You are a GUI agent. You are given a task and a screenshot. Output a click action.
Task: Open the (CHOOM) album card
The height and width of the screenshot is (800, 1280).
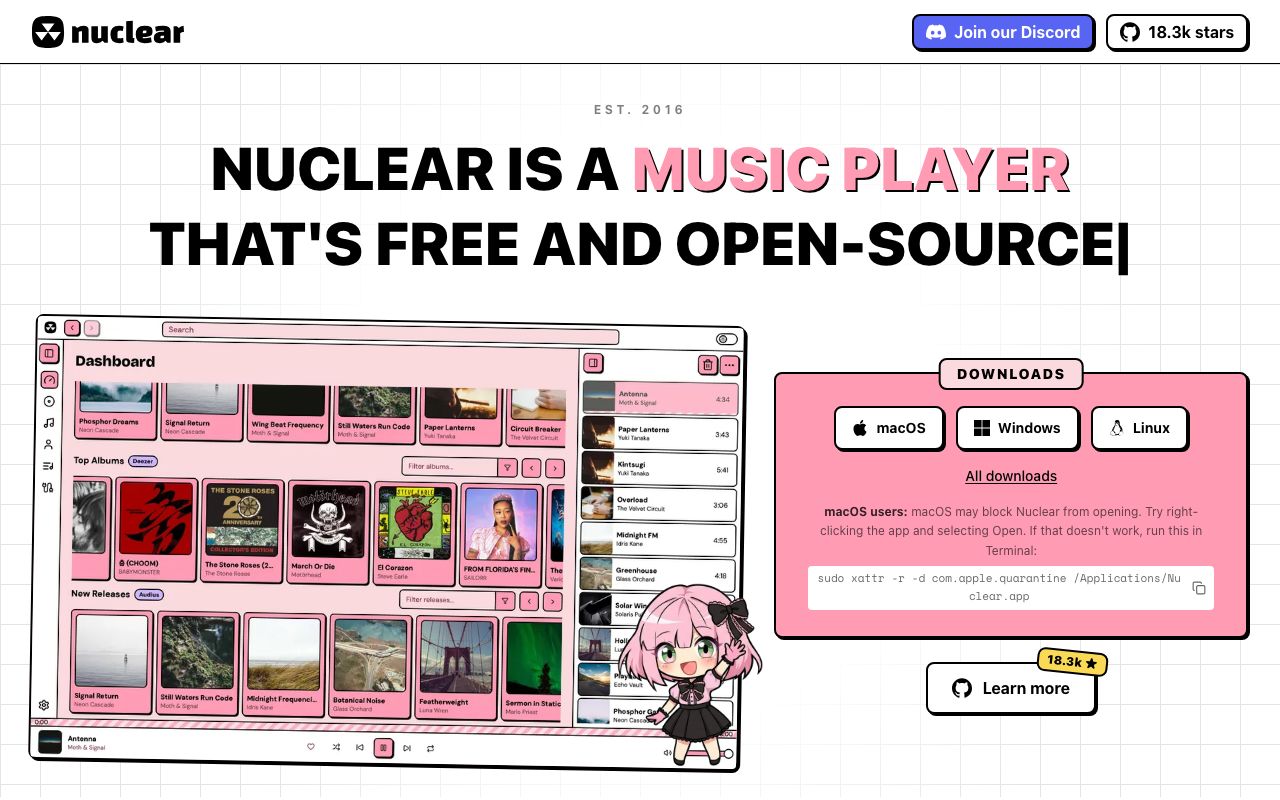[x=155, y=528]
